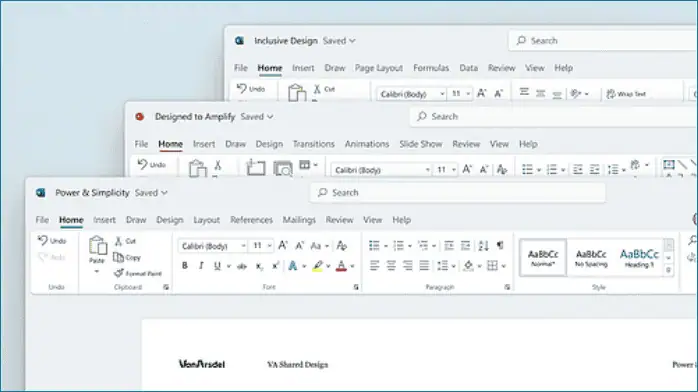The height and width of the screenshot is (392, 698).
Task: Click Decrease Indent in Word Paragraph group
Action: 449,246
